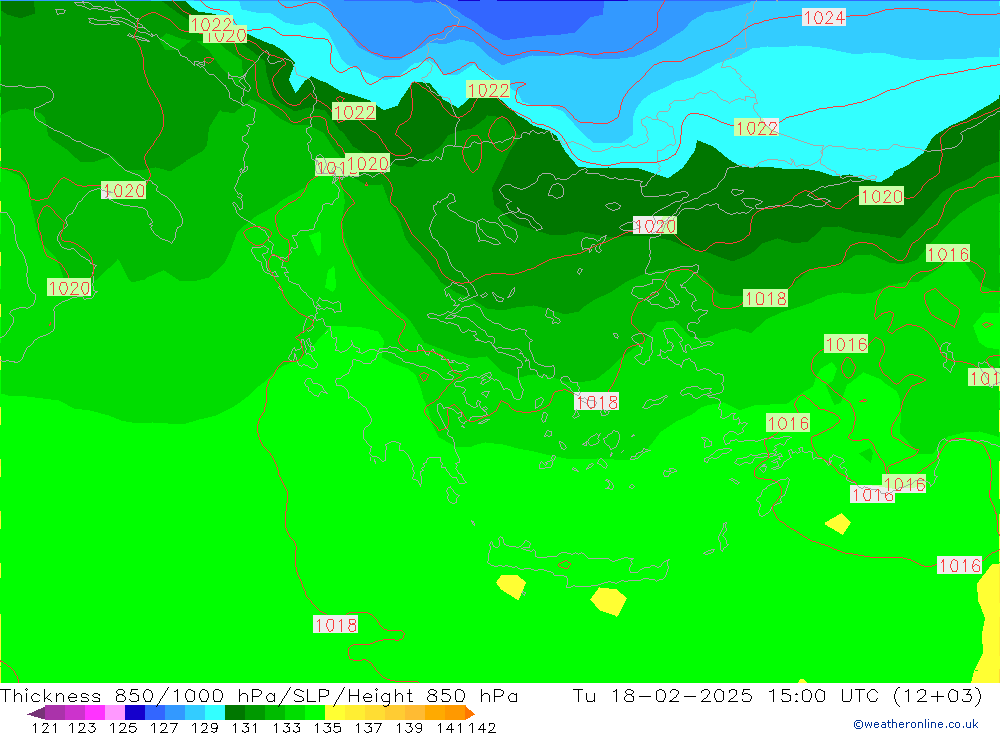Click the 15:00 UTC time text

[x=823, y=695]
